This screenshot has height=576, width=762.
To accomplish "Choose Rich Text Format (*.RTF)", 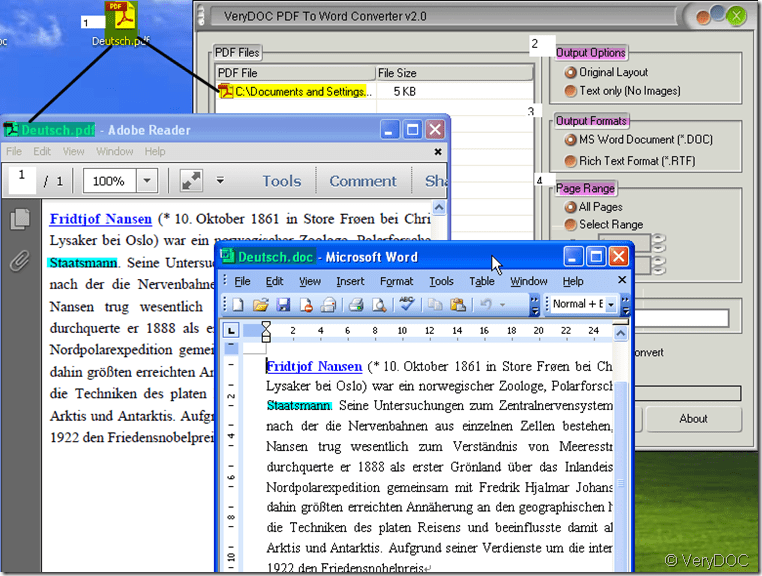I will [570, 161].
